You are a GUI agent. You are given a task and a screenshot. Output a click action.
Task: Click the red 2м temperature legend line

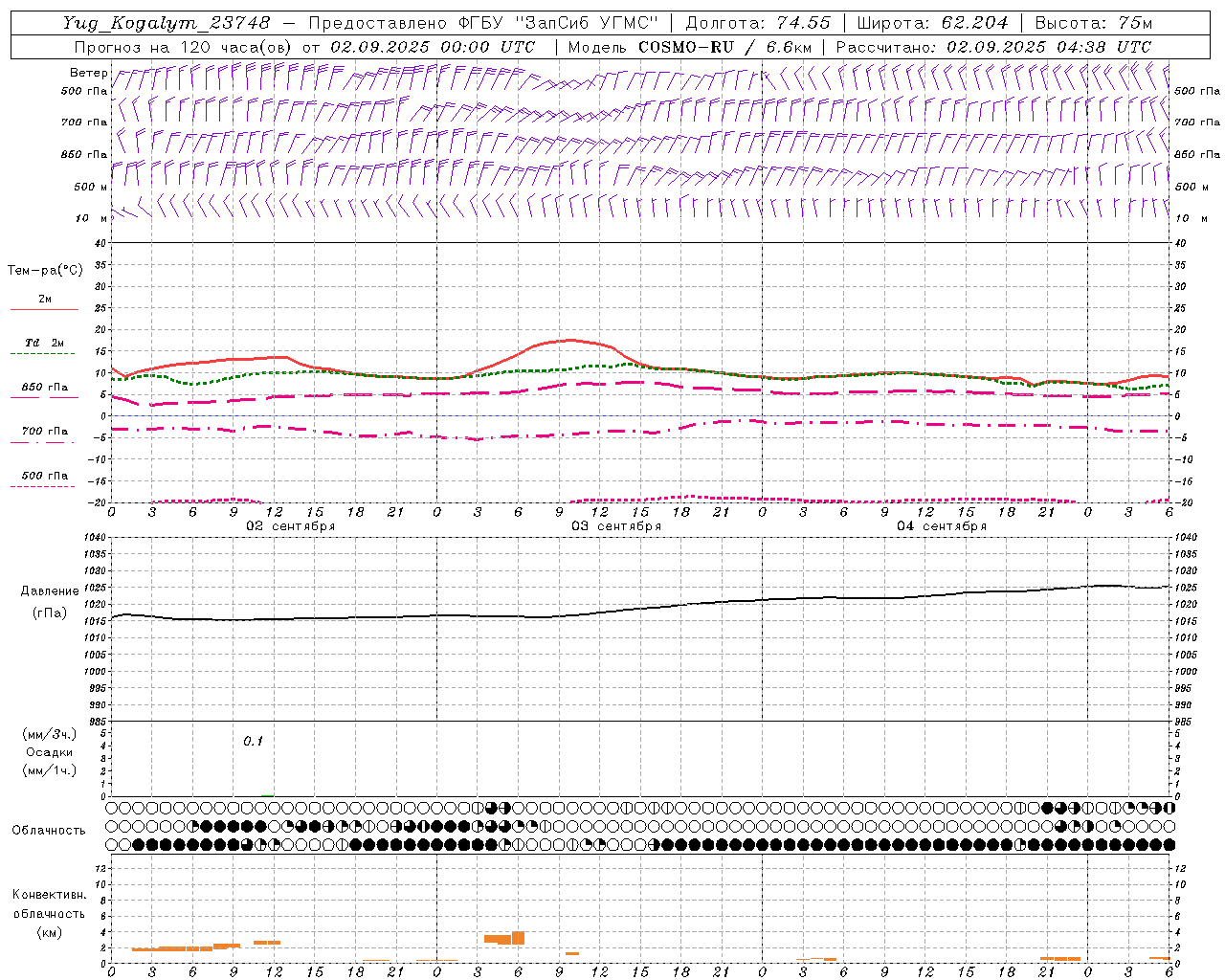click(x=44, y=310)
